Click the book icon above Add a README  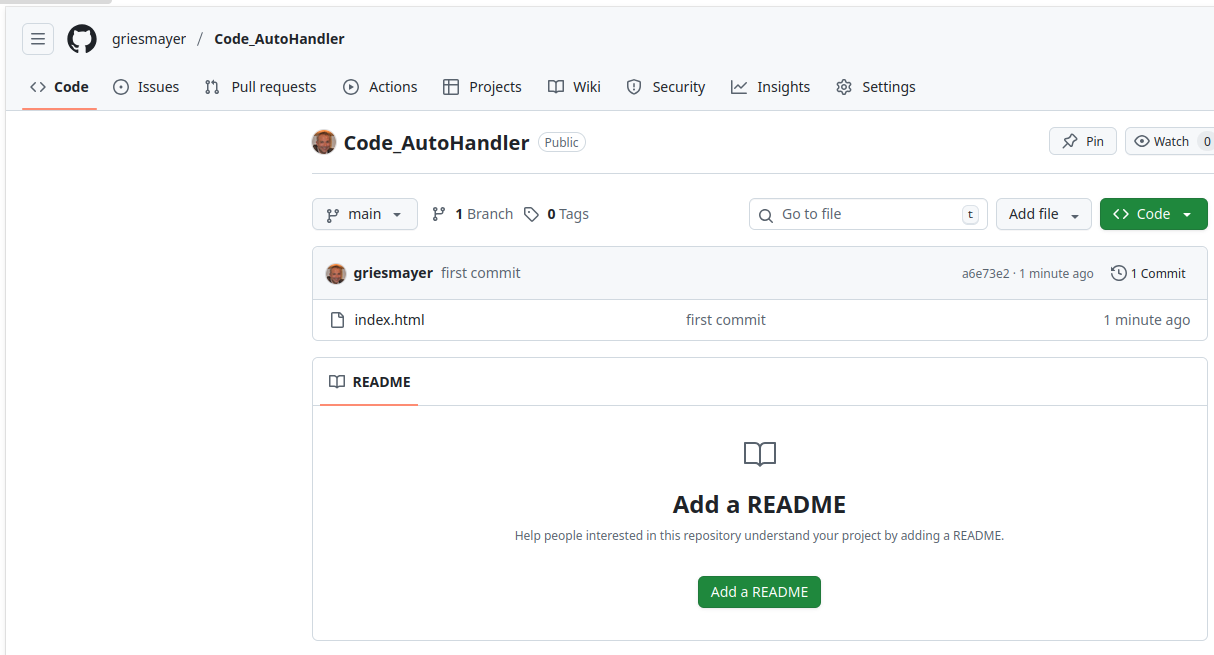[x=760, y=455]
